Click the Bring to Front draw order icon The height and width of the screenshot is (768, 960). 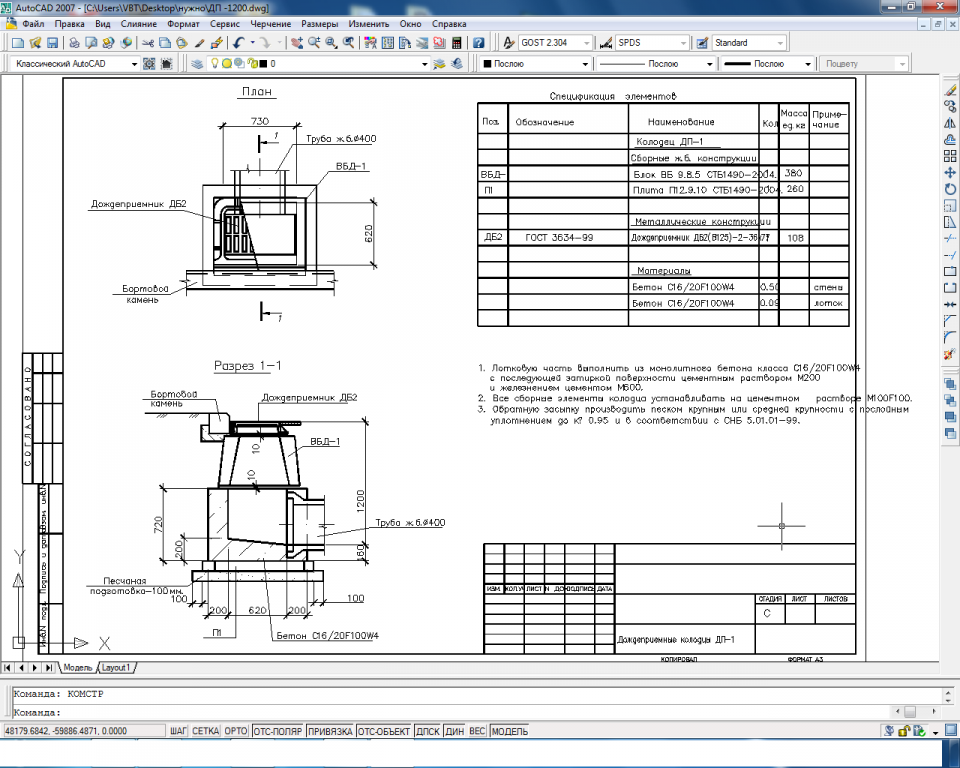tap(950, 384)
